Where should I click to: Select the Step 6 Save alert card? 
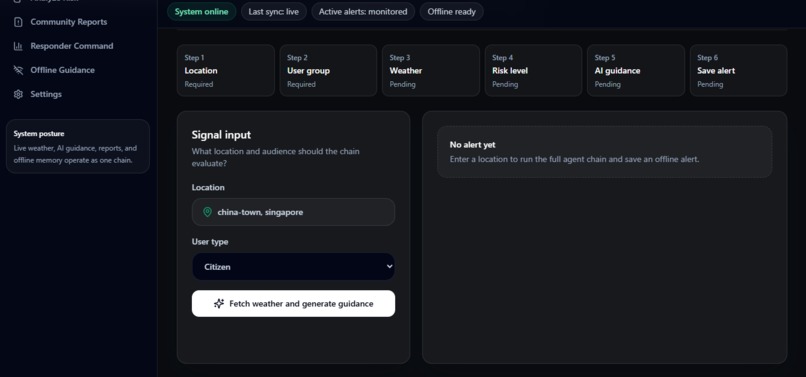click(x=738, y=70)
